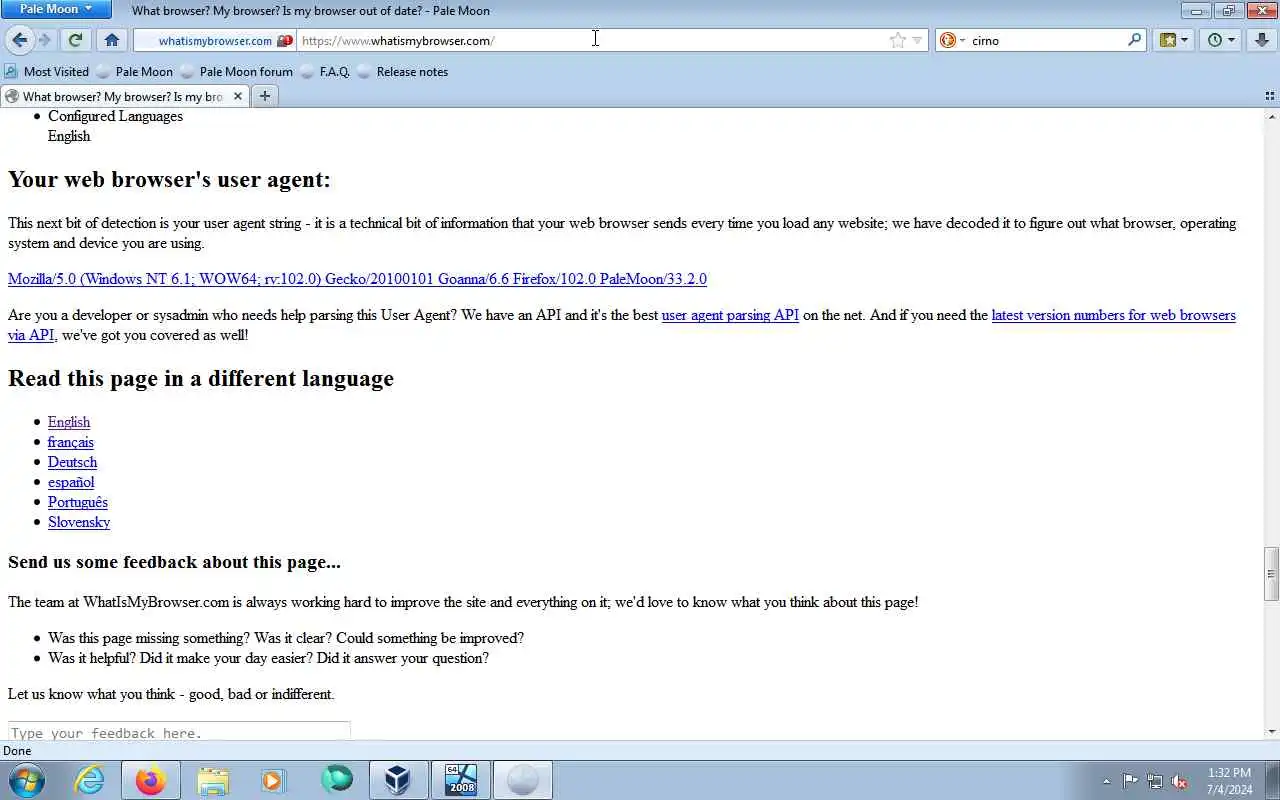Open the Pale Moon forum bookmark
The image size is (1280, 800).
click(237, 71)
